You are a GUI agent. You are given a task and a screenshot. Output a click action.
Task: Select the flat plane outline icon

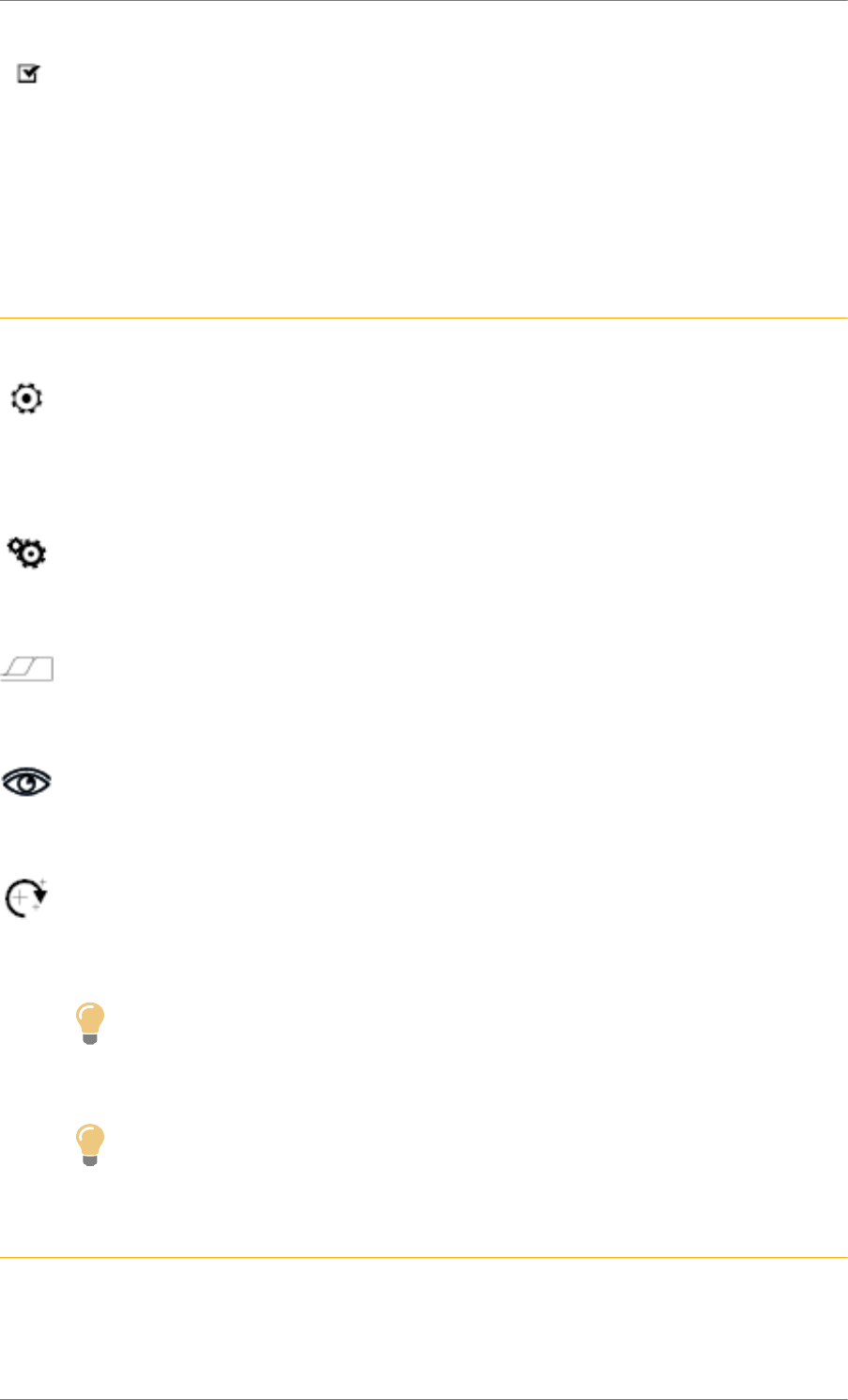pos(27,669)
